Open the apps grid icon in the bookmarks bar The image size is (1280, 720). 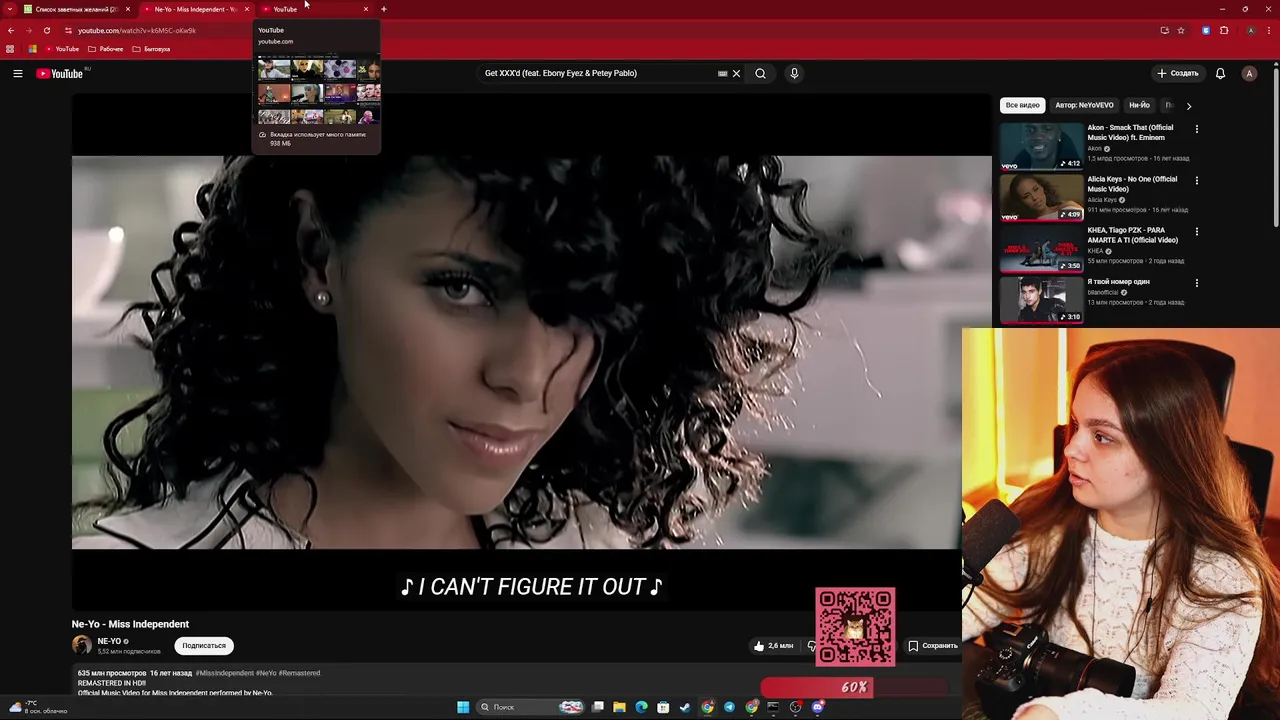coord(10,49)
